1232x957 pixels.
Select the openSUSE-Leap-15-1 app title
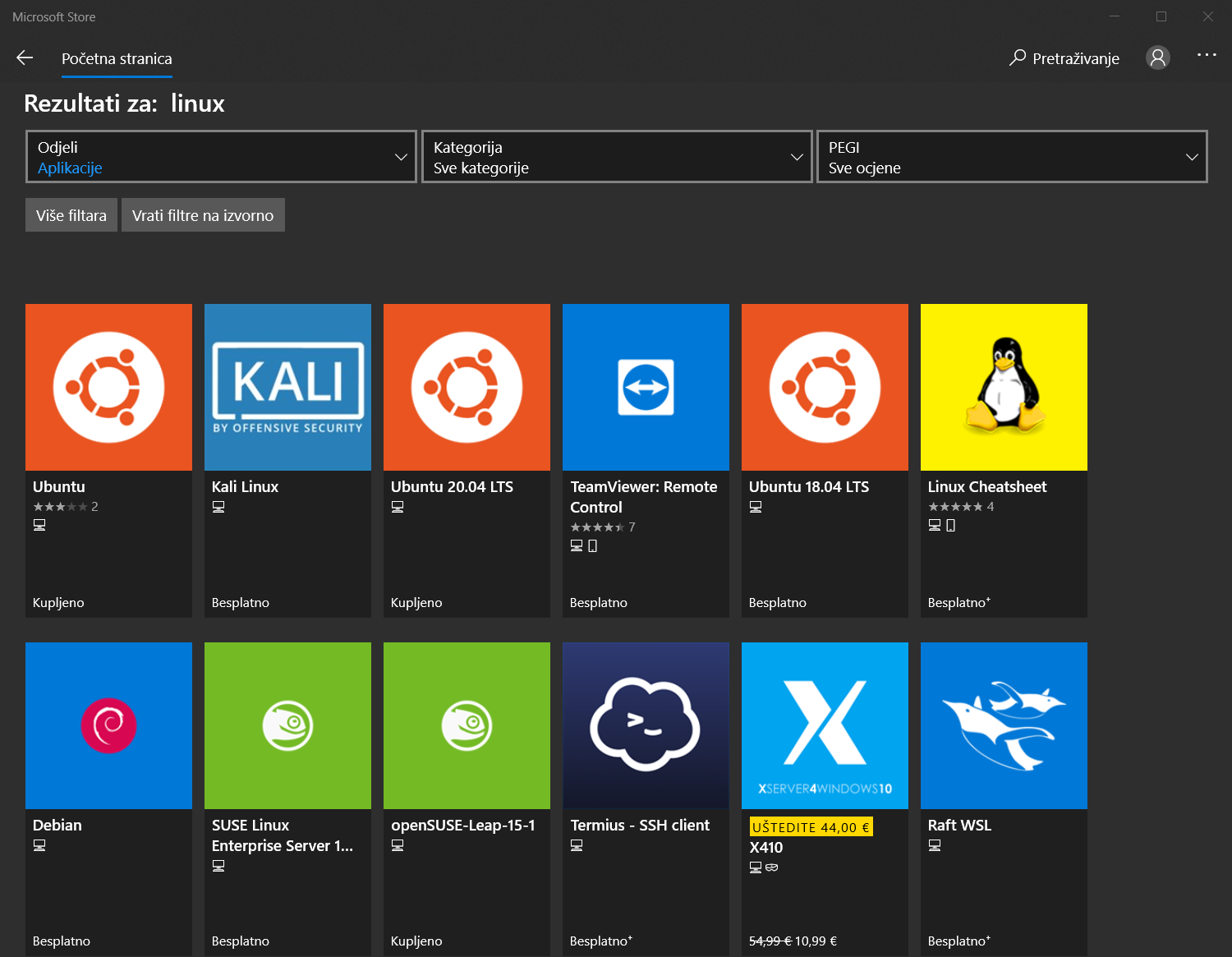click(x=462, y=826)
